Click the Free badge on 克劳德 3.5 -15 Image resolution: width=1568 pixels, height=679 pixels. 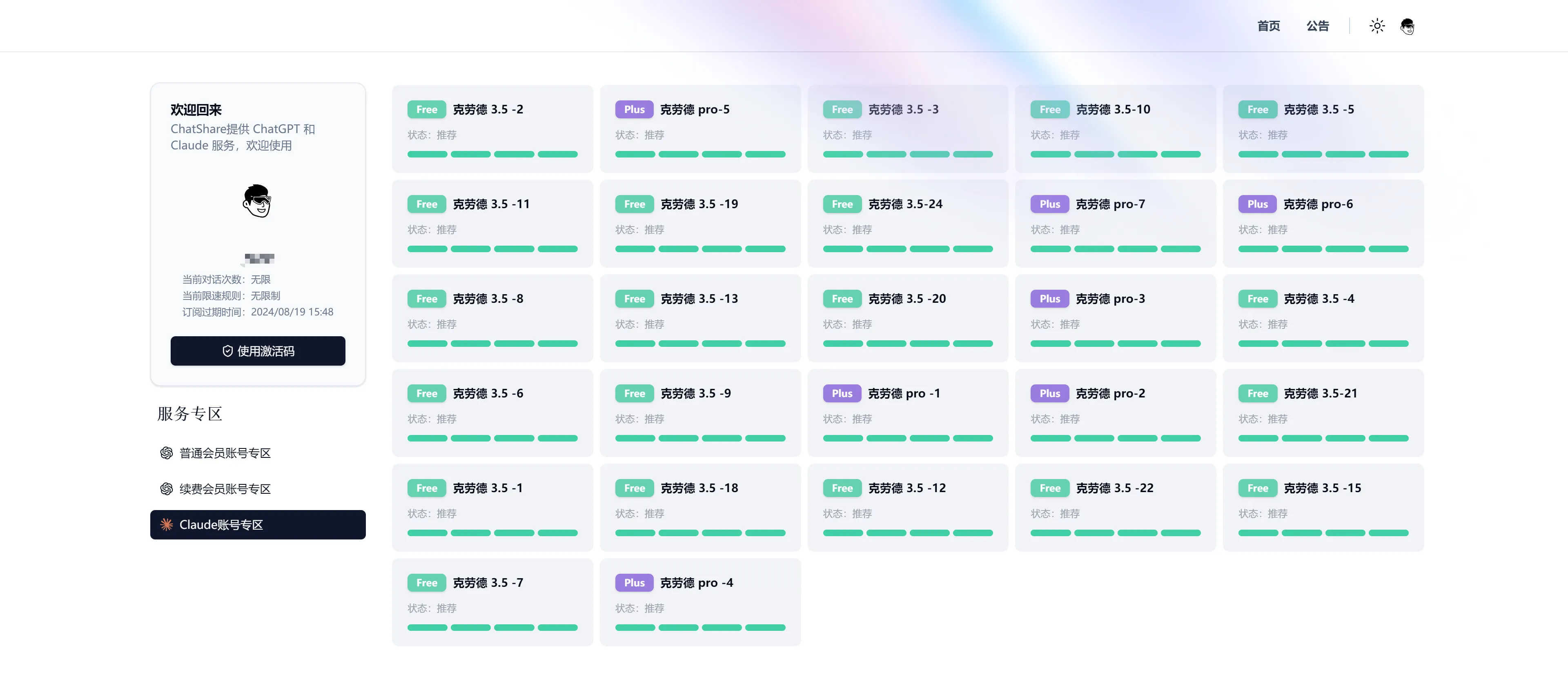[1257, 488]
